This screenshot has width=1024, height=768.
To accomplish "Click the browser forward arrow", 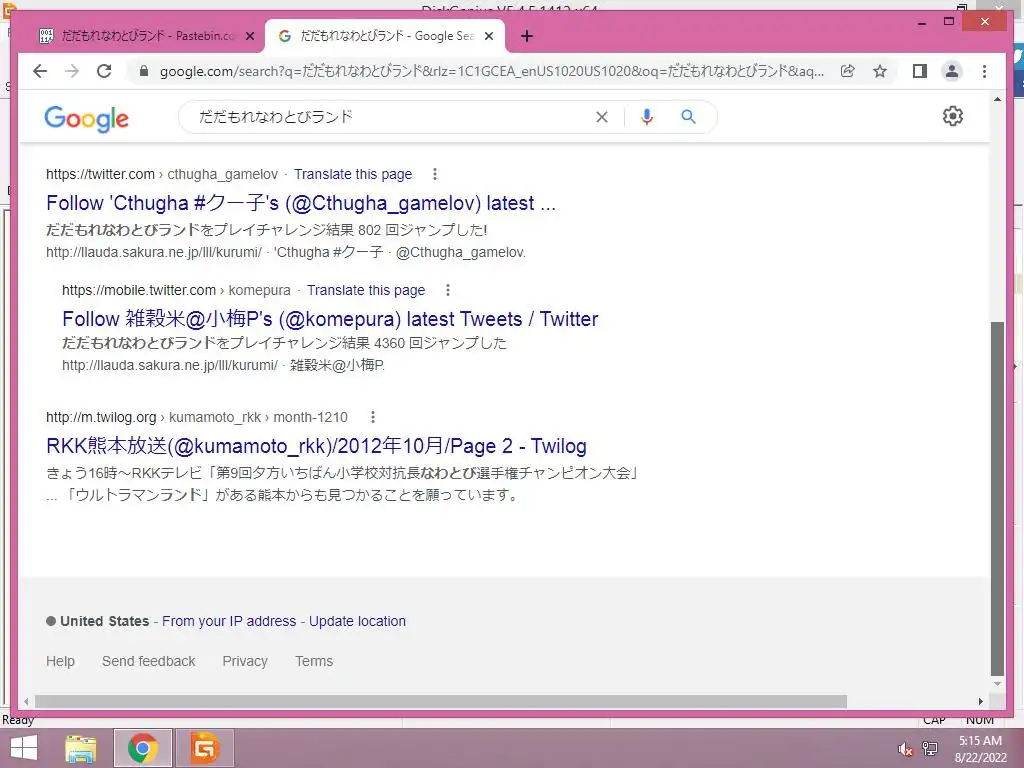I will click(72, 71).
